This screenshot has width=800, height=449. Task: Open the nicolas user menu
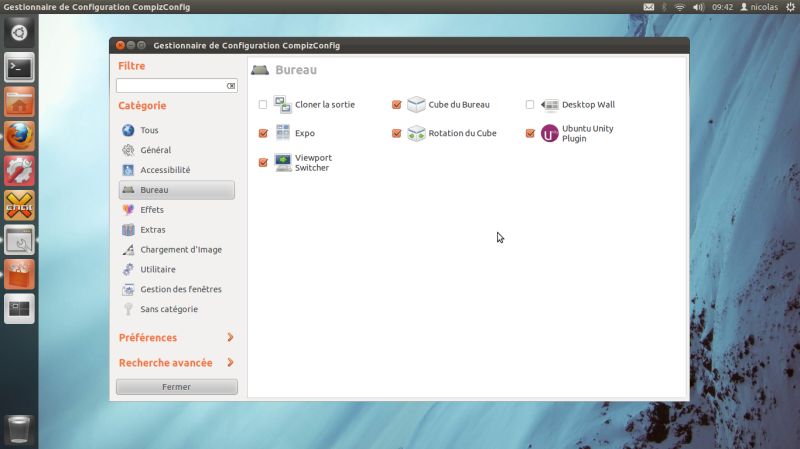pos(759,7)
